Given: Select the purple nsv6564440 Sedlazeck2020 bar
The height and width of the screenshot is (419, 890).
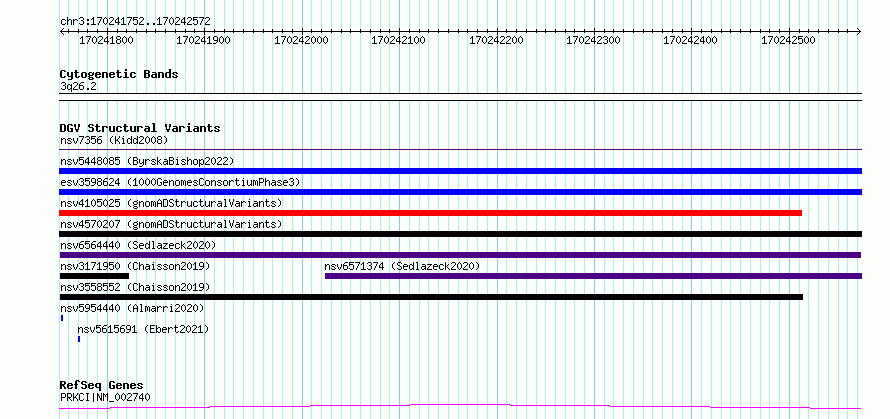Looking at the screenshot, I should (460, 255).
